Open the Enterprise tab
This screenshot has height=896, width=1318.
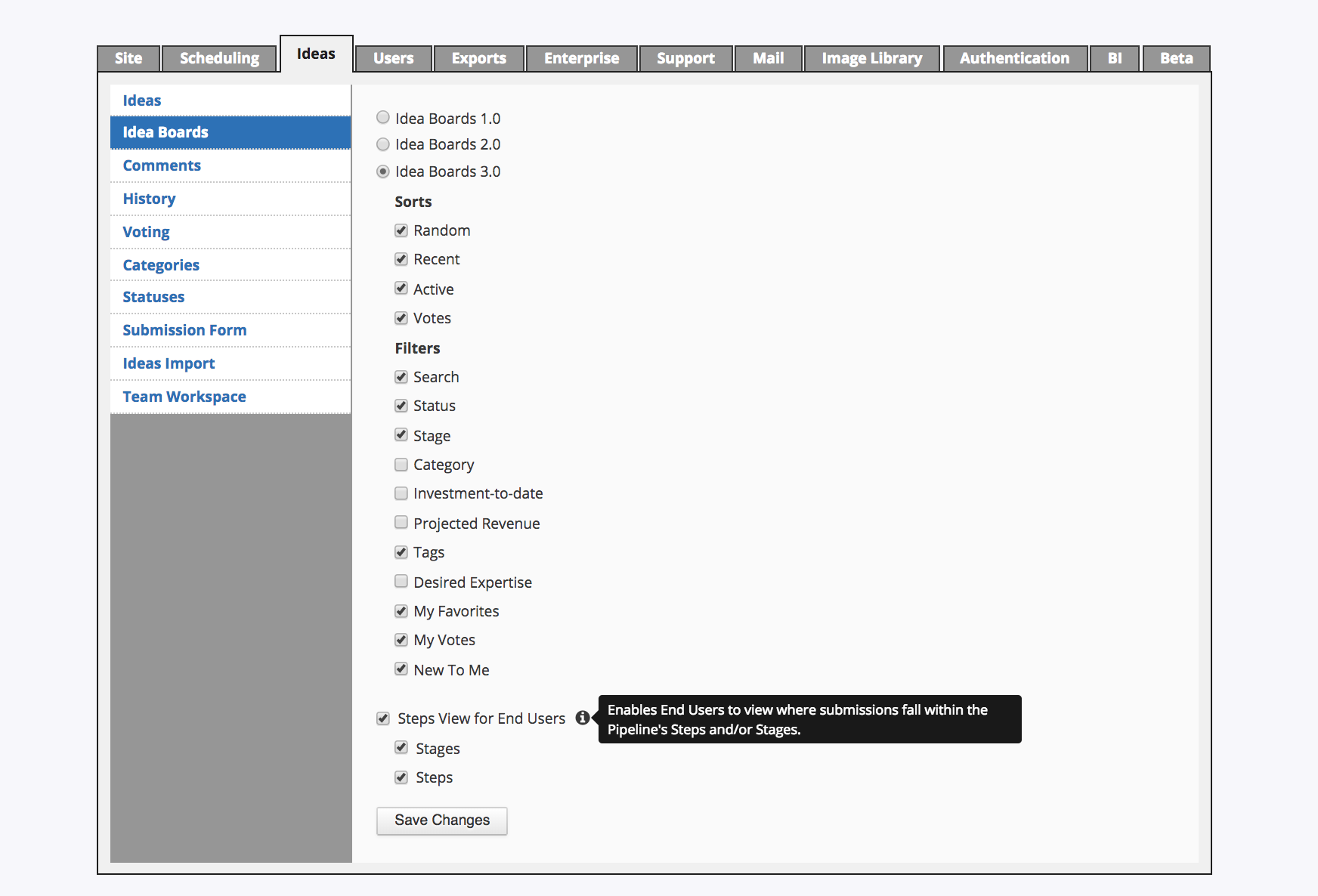(x=581, y=58)
